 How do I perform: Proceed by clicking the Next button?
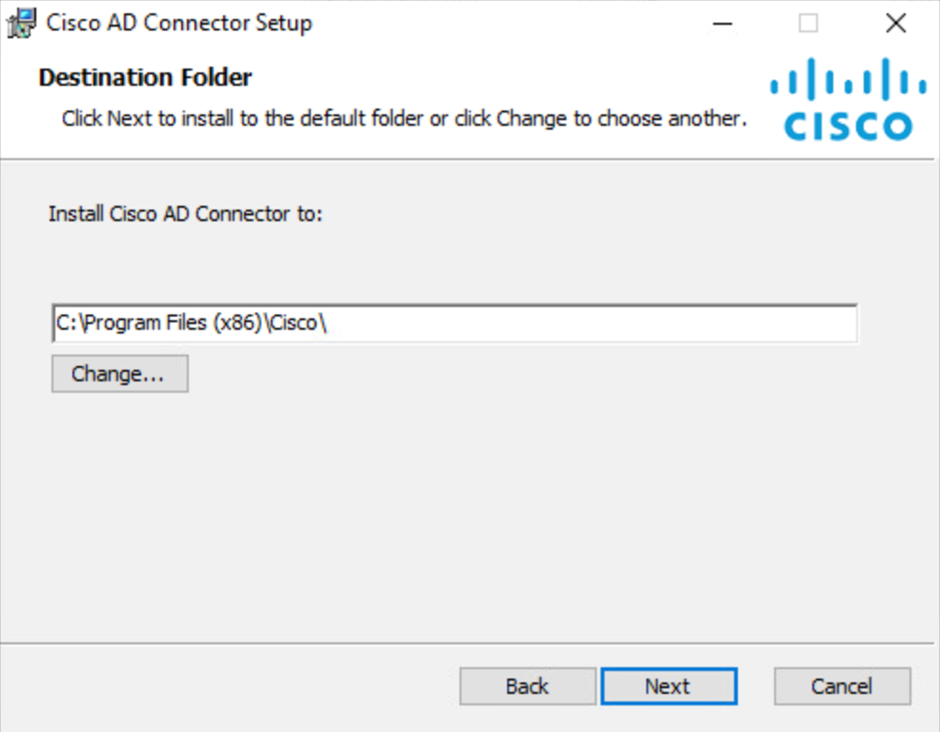click(x=669, y=686)
